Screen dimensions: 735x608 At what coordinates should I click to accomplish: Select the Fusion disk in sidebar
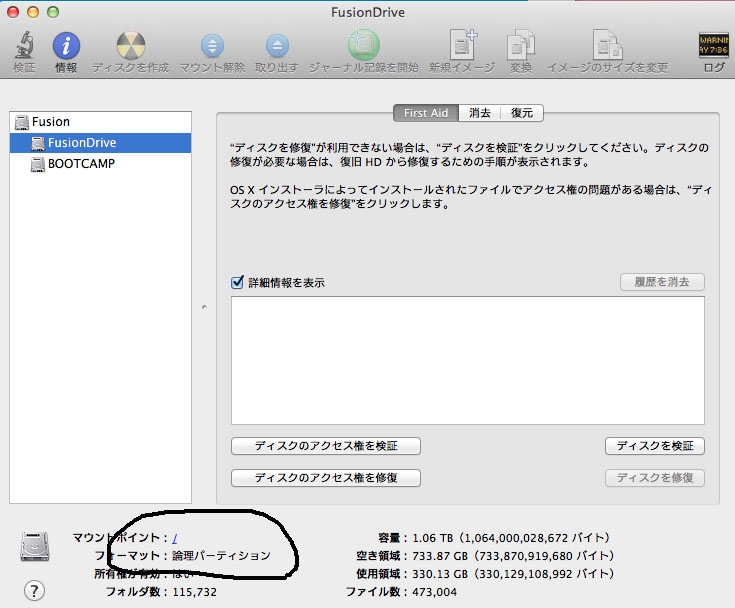click(x=100, y=122)
